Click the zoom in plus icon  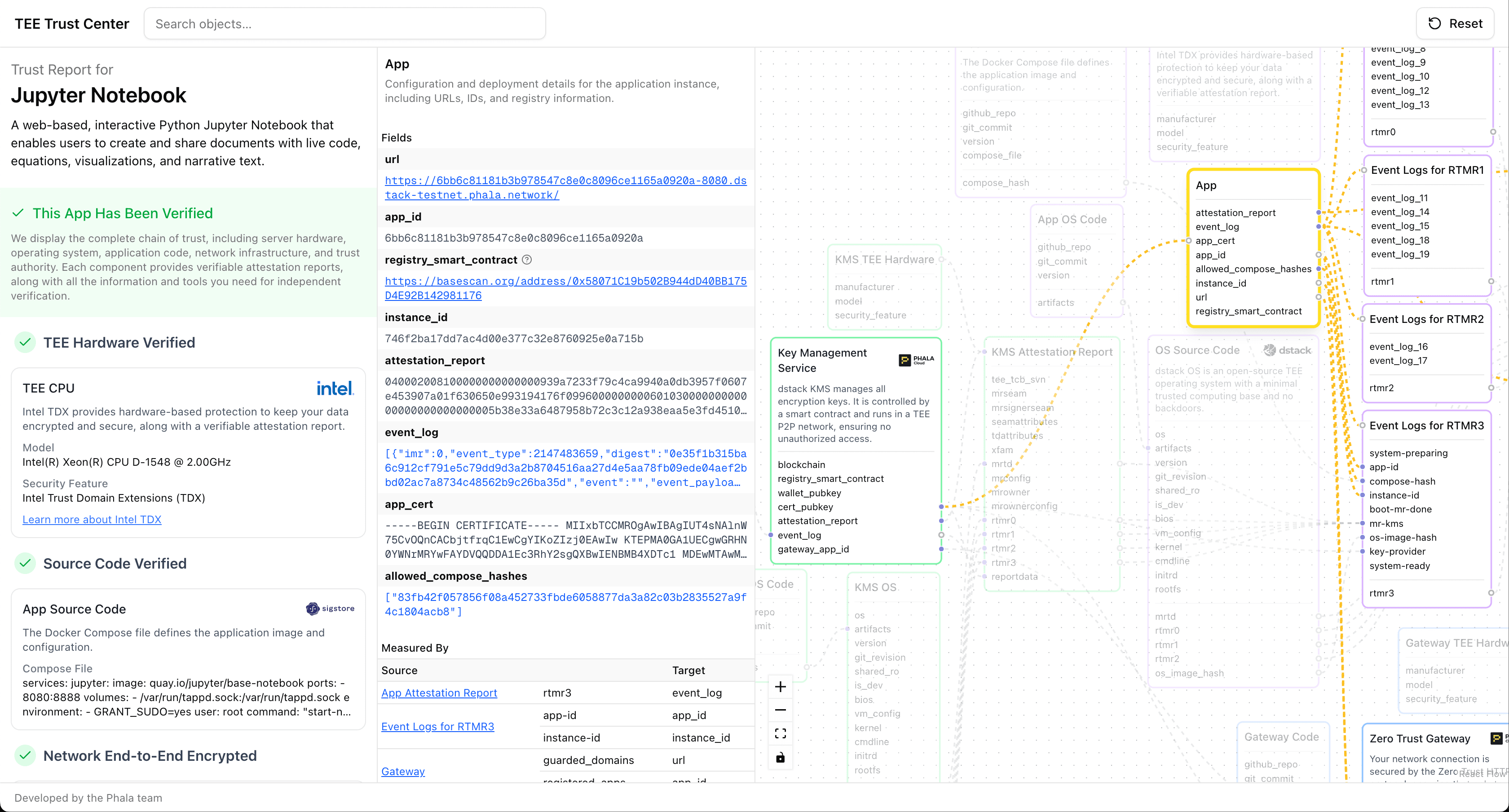(780, 687)
